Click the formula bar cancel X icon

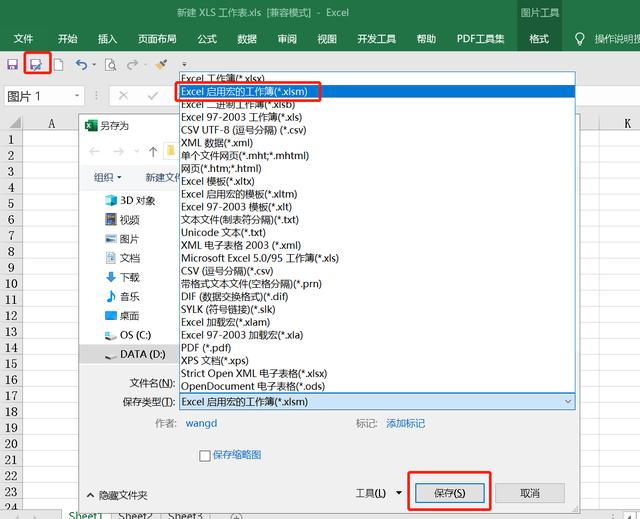coord(123,95)
